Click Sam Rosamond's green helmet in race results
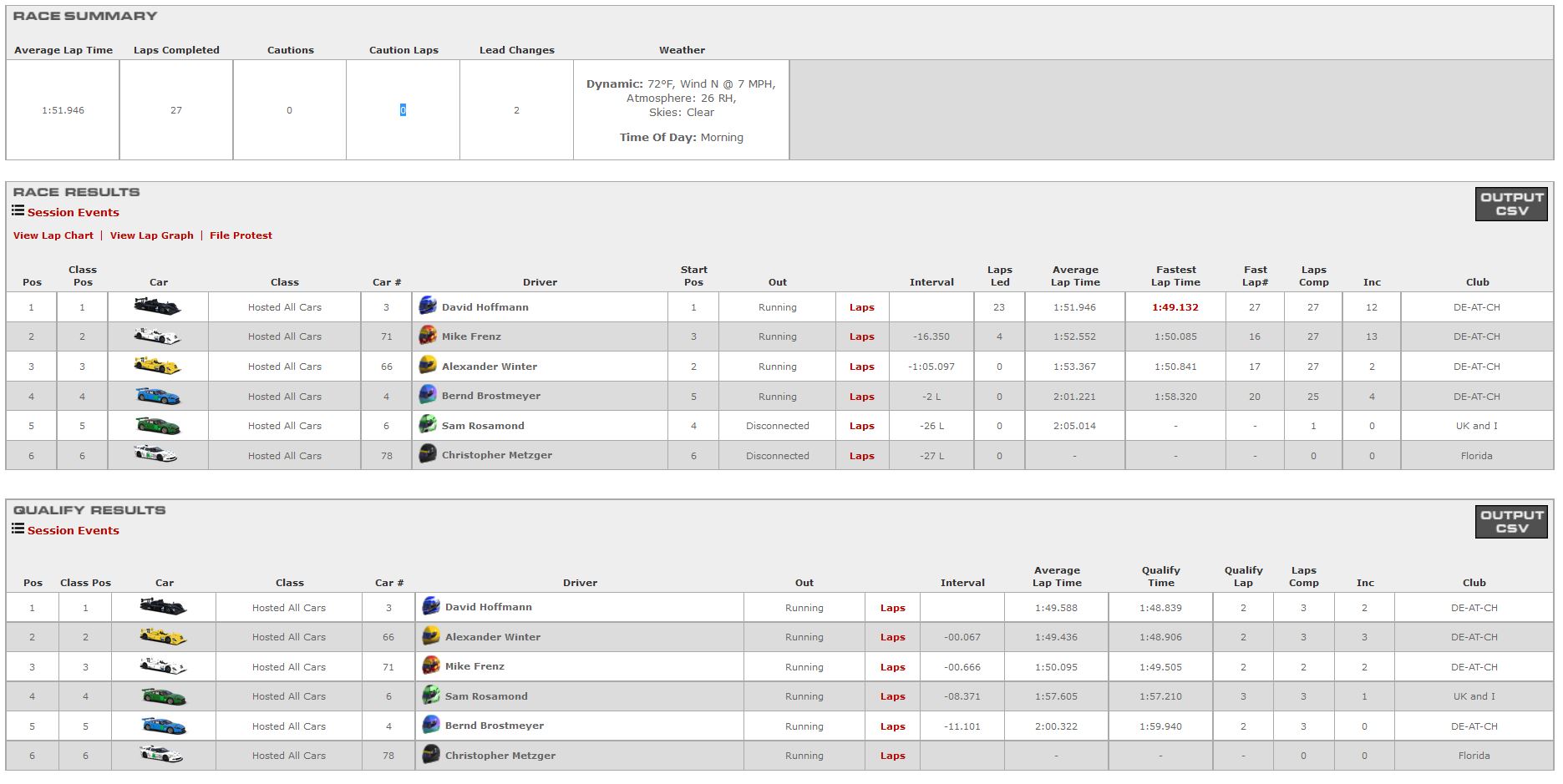The height and width of the screenshot is (784, 1563). click(428, 425)
